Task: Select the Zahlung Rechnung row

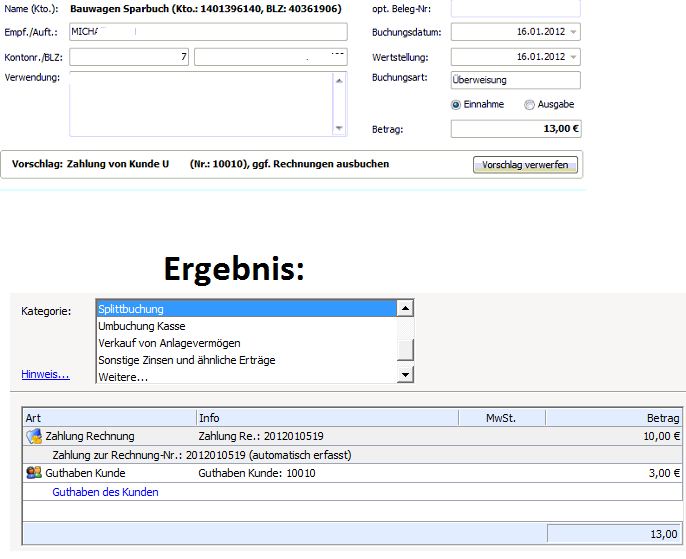Action: point(352,436)
